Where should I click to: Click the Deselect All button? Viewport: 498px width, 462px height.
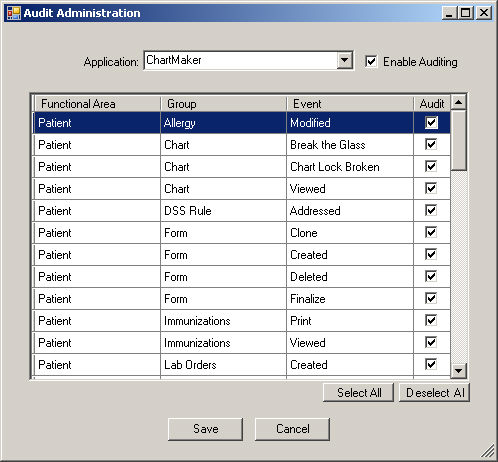coord(434,393)
